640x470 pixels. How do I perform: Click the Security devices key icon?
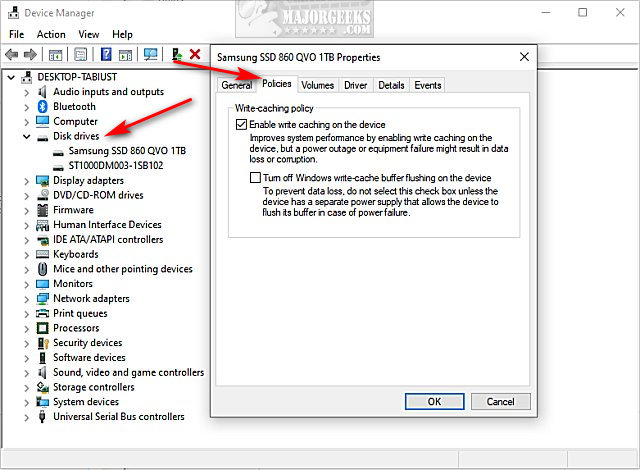point(43,343)
